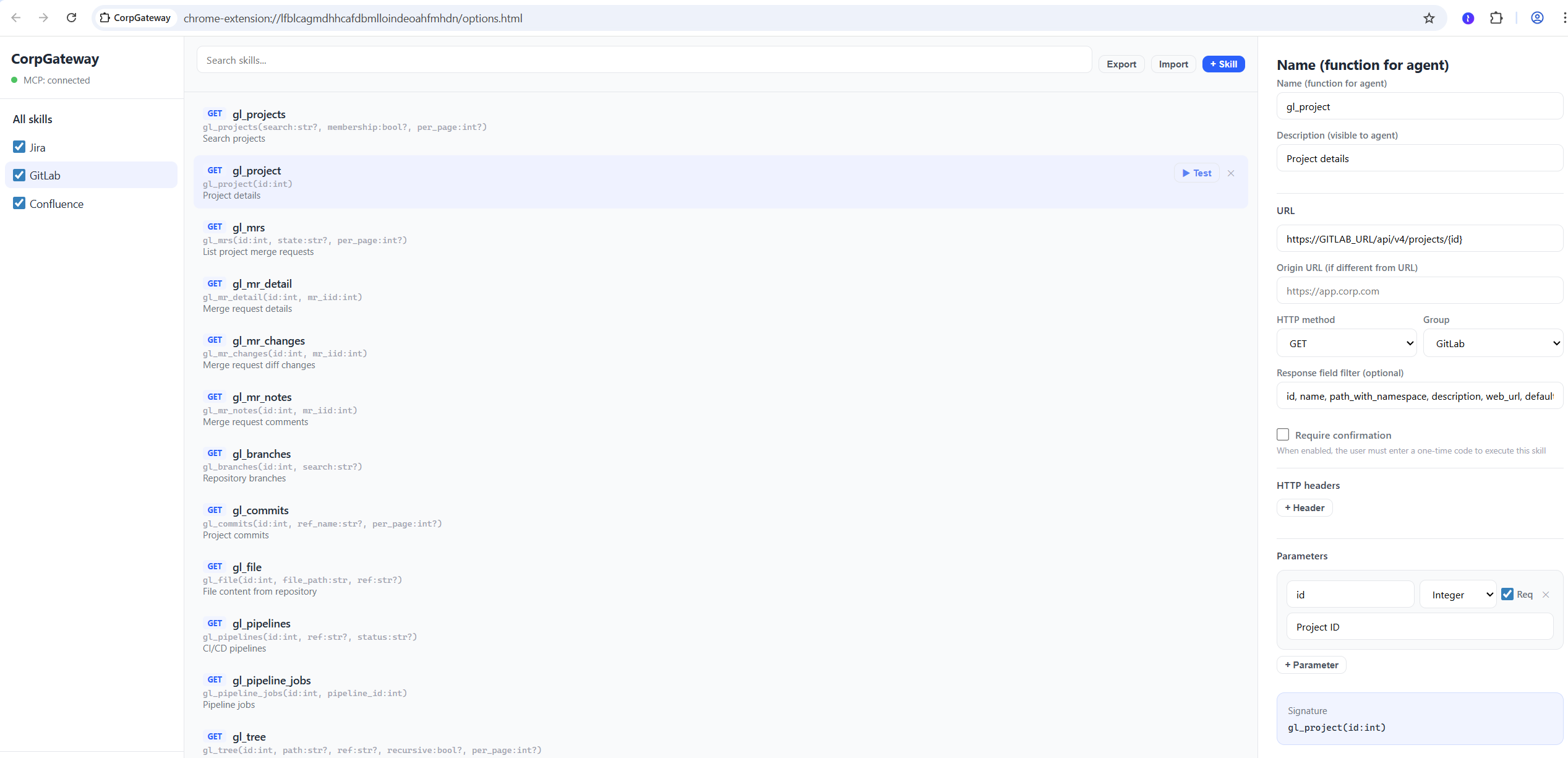Open the HTTP method GET dropdown
Viewport: 1568px width, 758px height.
pyautogui.click(x=1347, y=343)
